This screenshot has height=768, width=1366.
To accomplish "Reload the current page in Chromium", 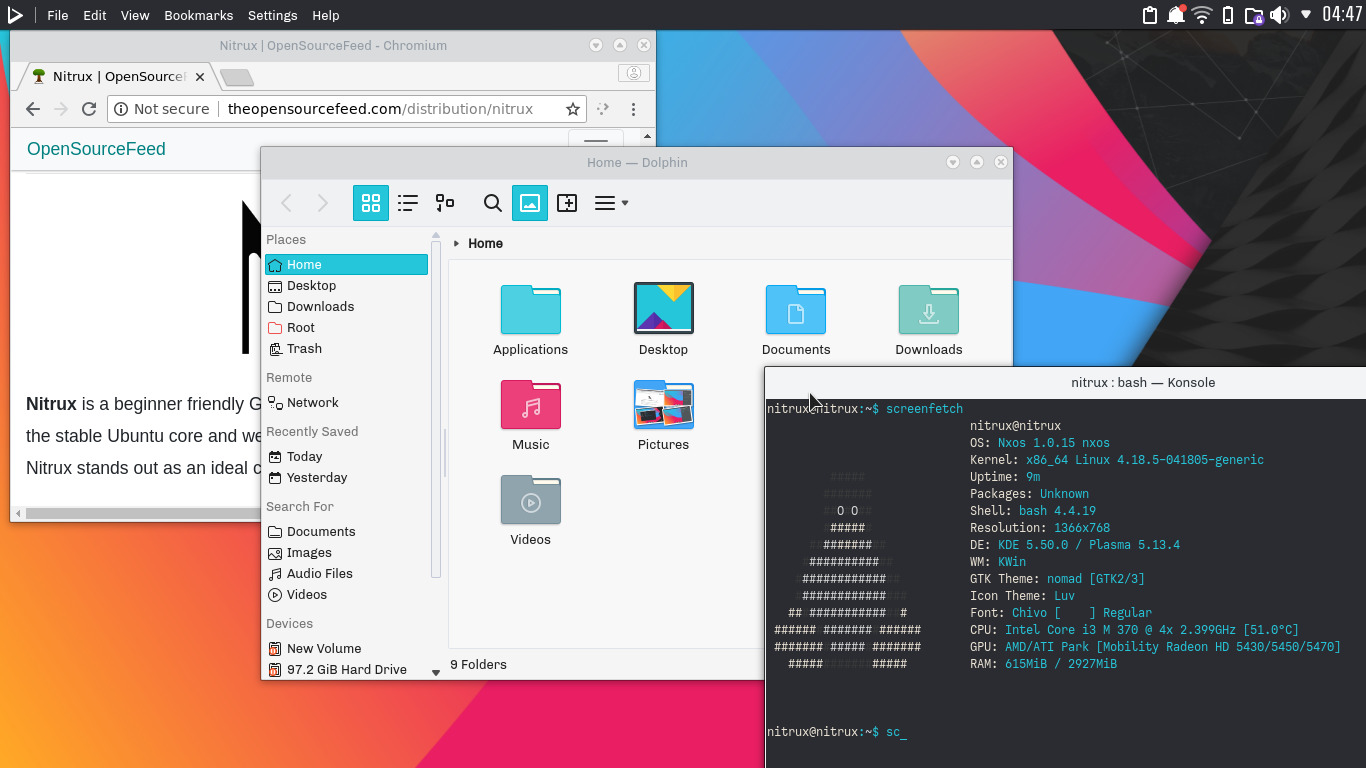I will click(x=88, y=109).
